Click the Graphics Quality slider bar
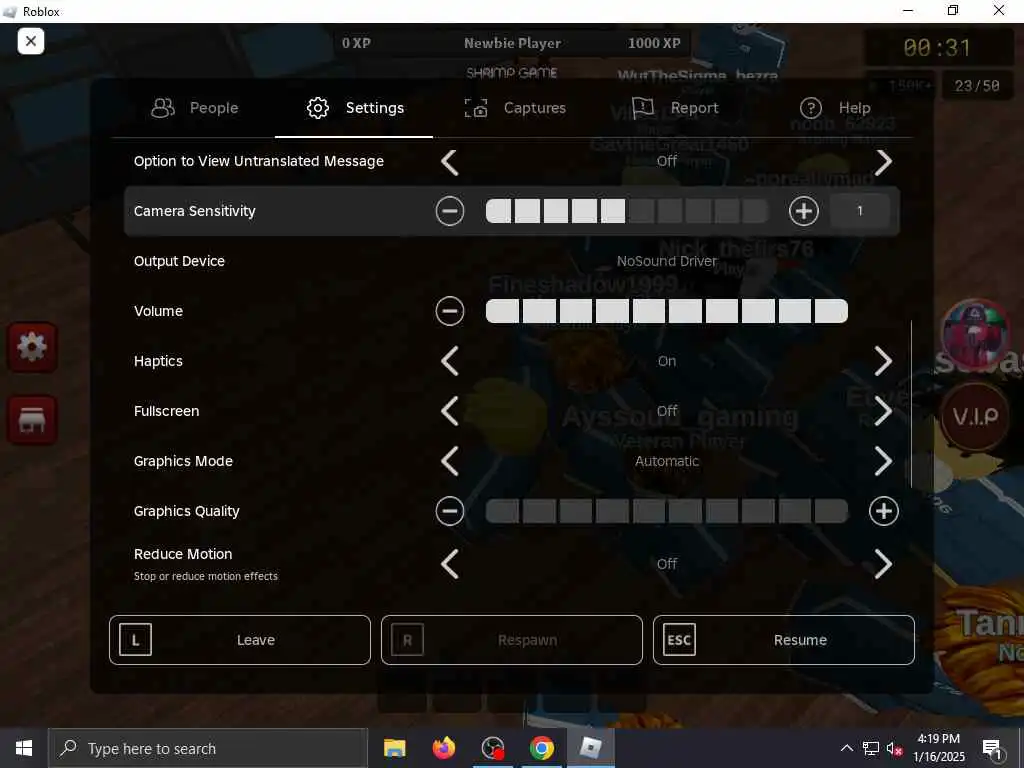The height and width of the screenshot is (768, 1024). [666, 511]
